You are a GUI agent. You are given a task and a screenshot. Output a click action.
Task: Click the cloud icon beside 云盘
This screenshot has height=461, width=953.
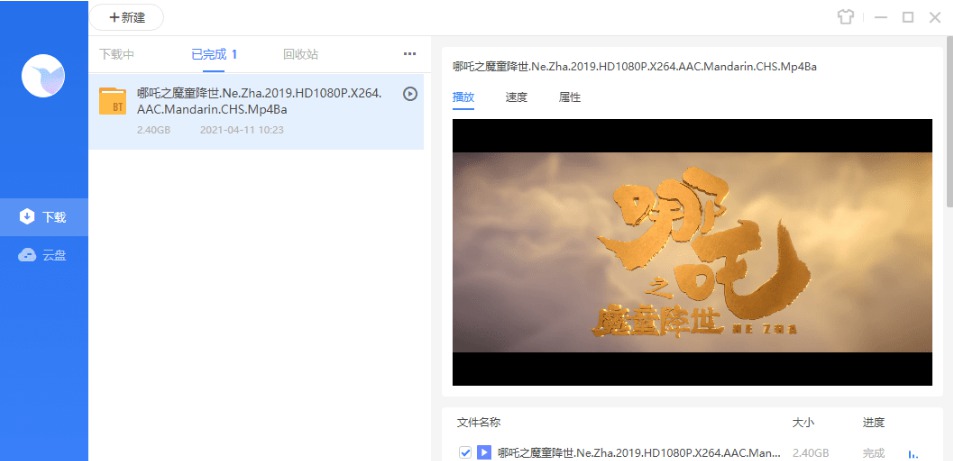tap(27, 255)
